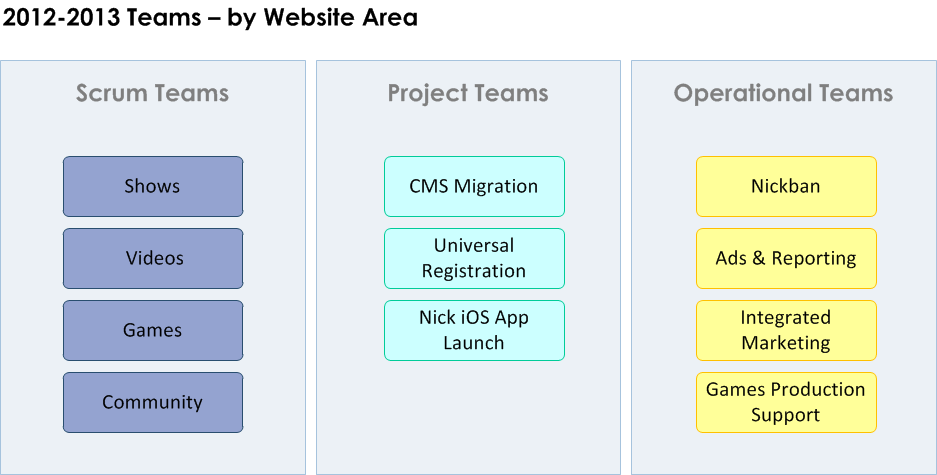Click the CMS Migration project box
The image size is (937, 475).
(474, 186)
